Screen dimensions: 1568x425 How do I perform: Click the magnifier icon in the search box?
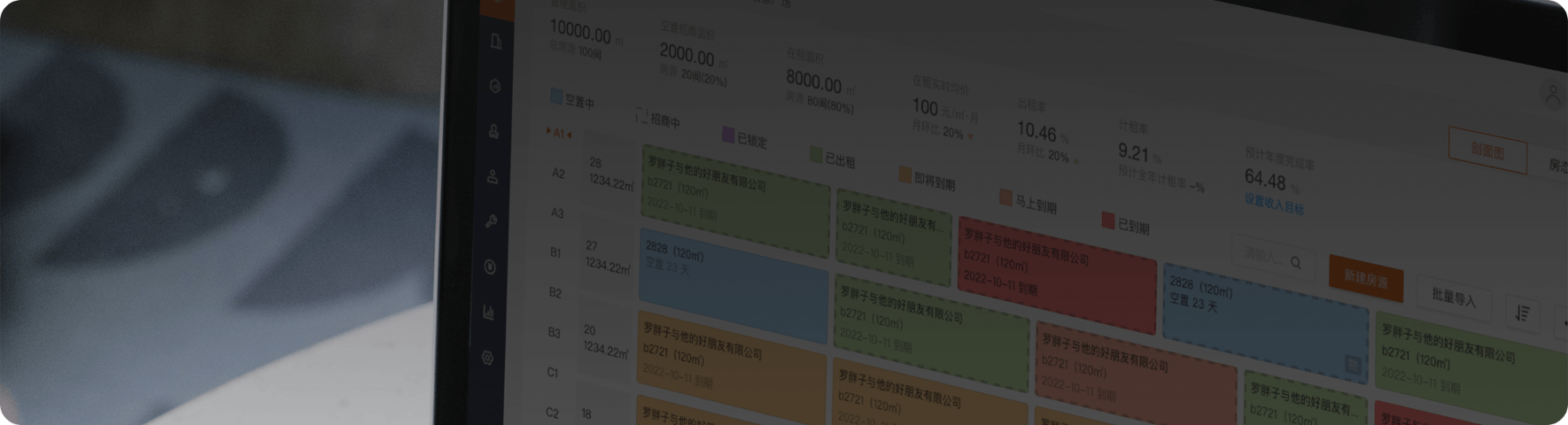coord(1296,262)
